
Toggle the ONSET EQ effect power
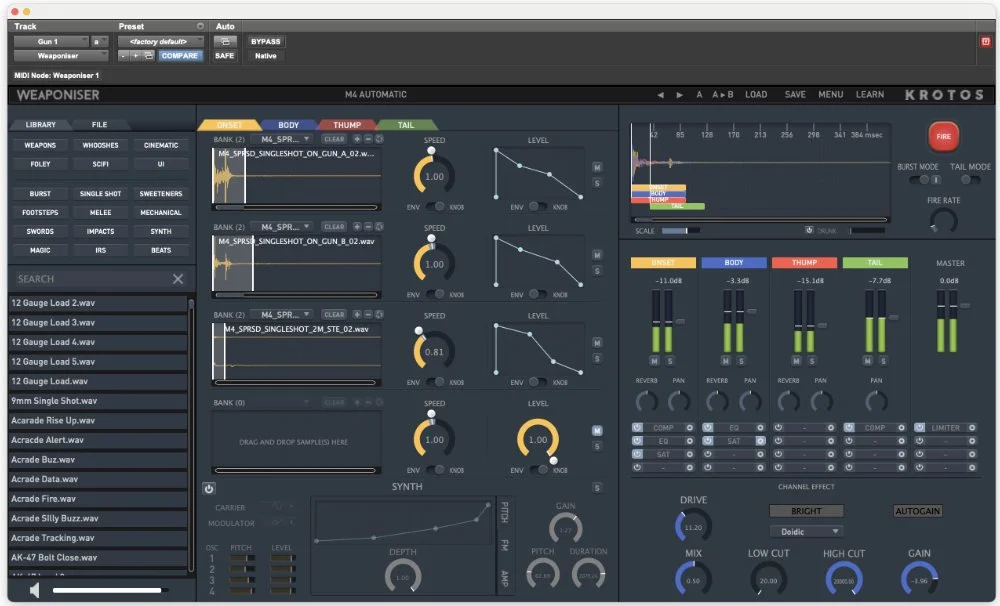click(637, 441)
